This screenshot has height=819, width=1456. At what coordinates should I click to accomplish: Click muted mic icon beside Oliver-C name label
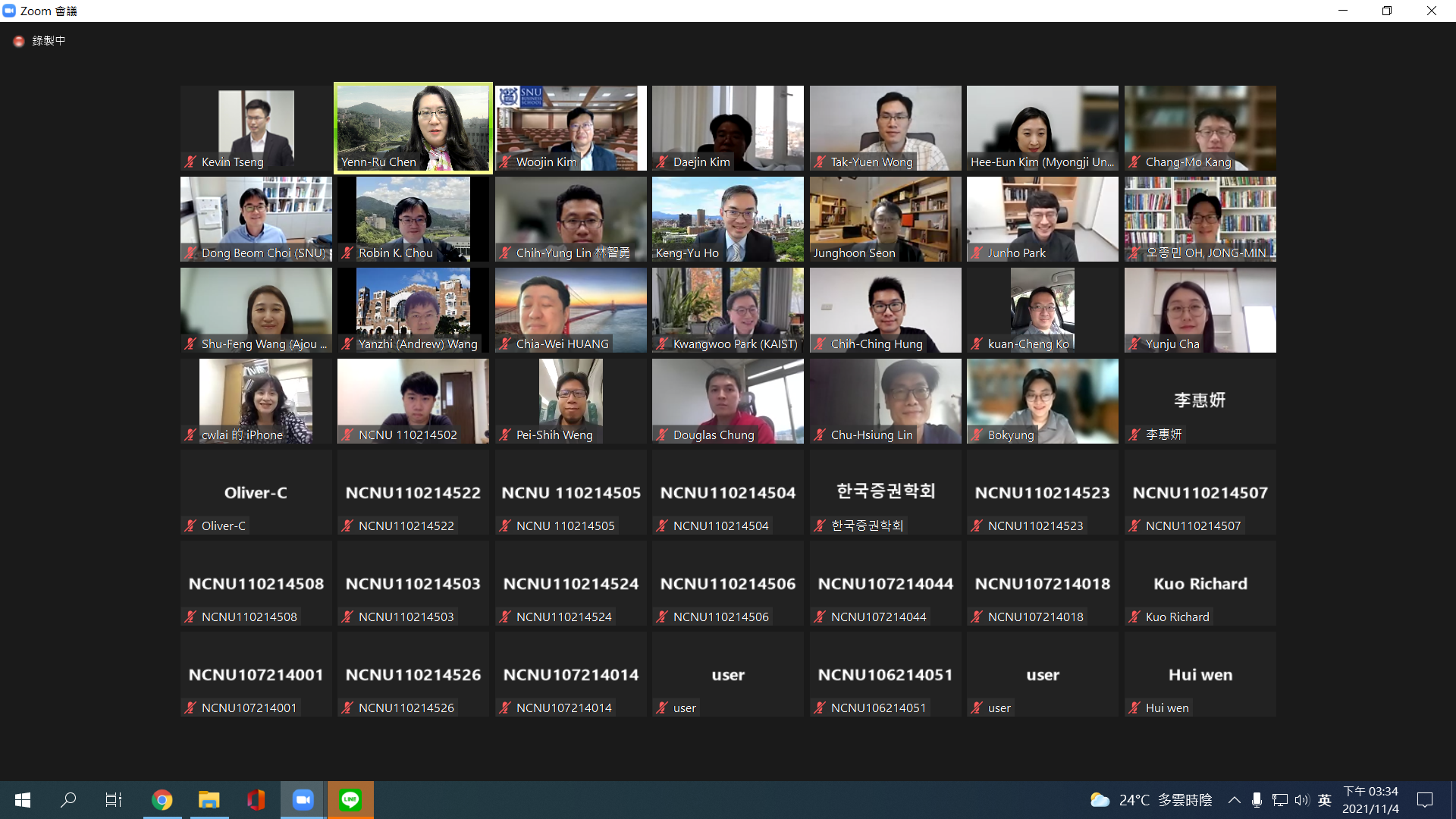(x=191, y=526)
